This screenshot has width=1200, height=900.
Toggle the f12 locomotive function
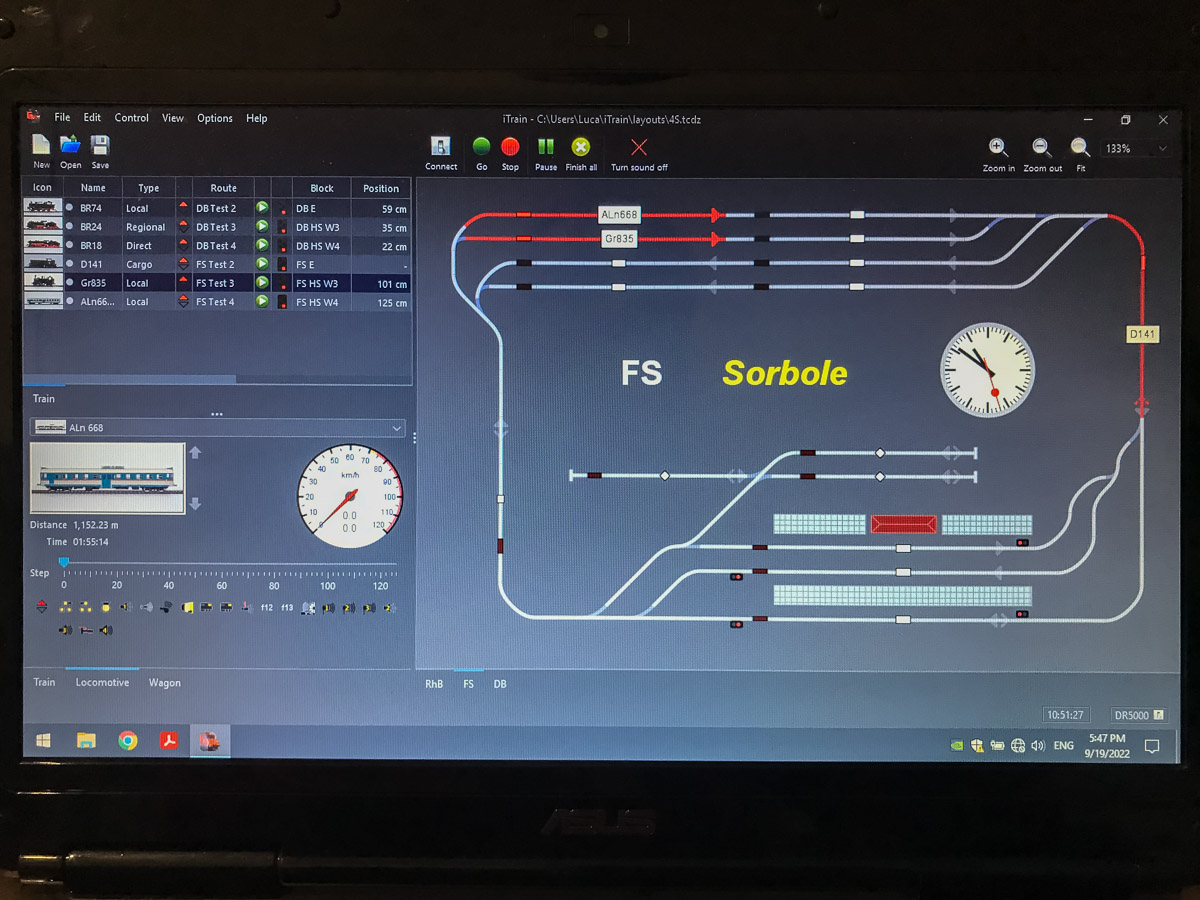click(x=267, y=607)
